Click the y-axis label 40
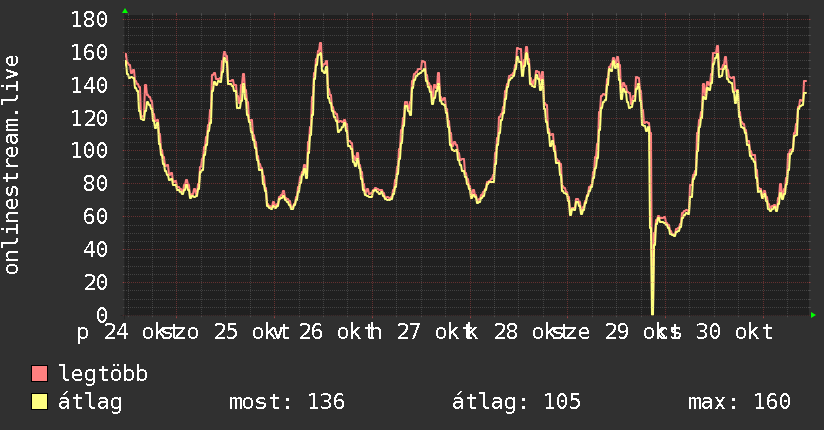This screenshot has height=430, width=824. click(x=96, y=249)
